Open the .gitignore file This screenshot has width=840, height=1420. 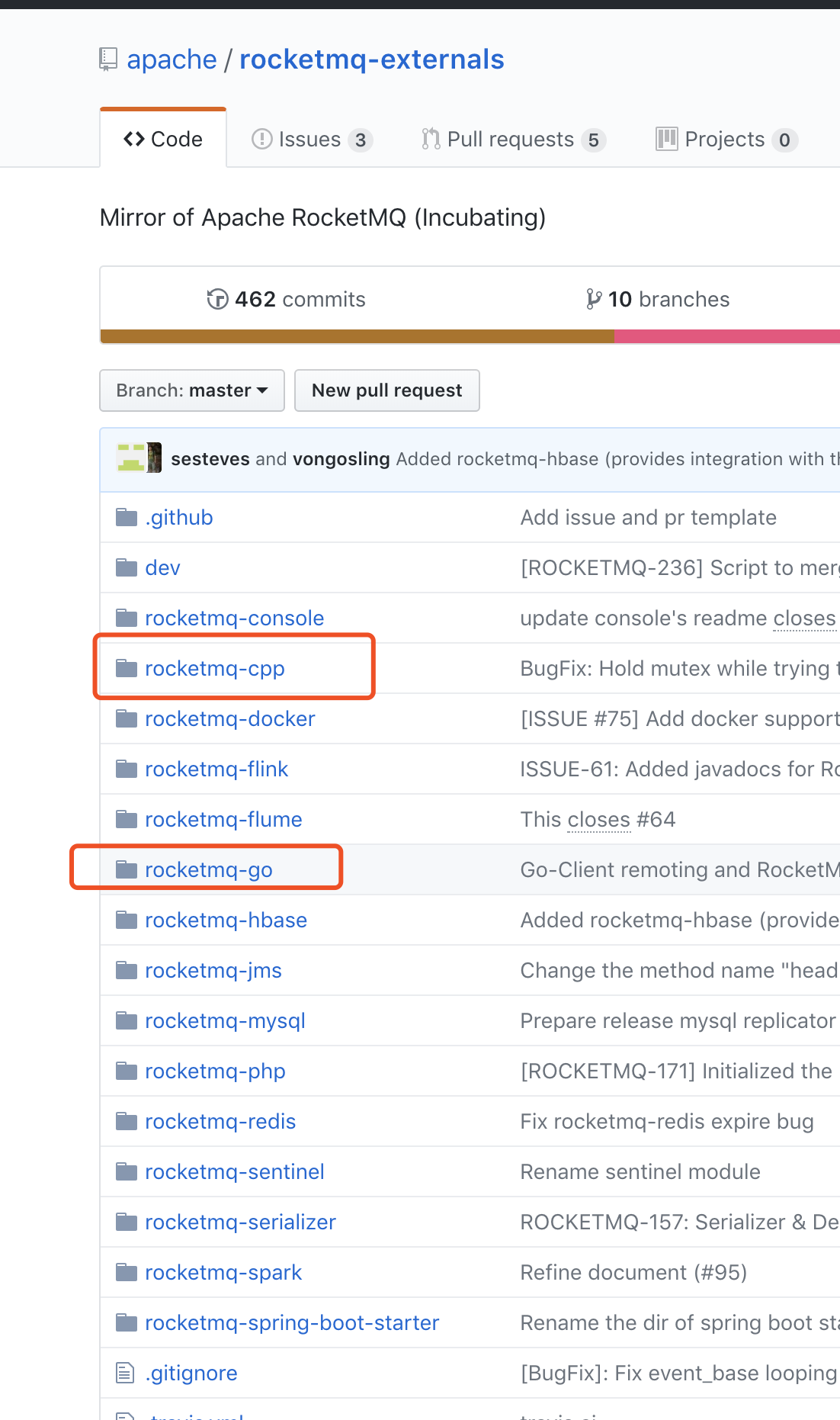tap(191, 1373)
